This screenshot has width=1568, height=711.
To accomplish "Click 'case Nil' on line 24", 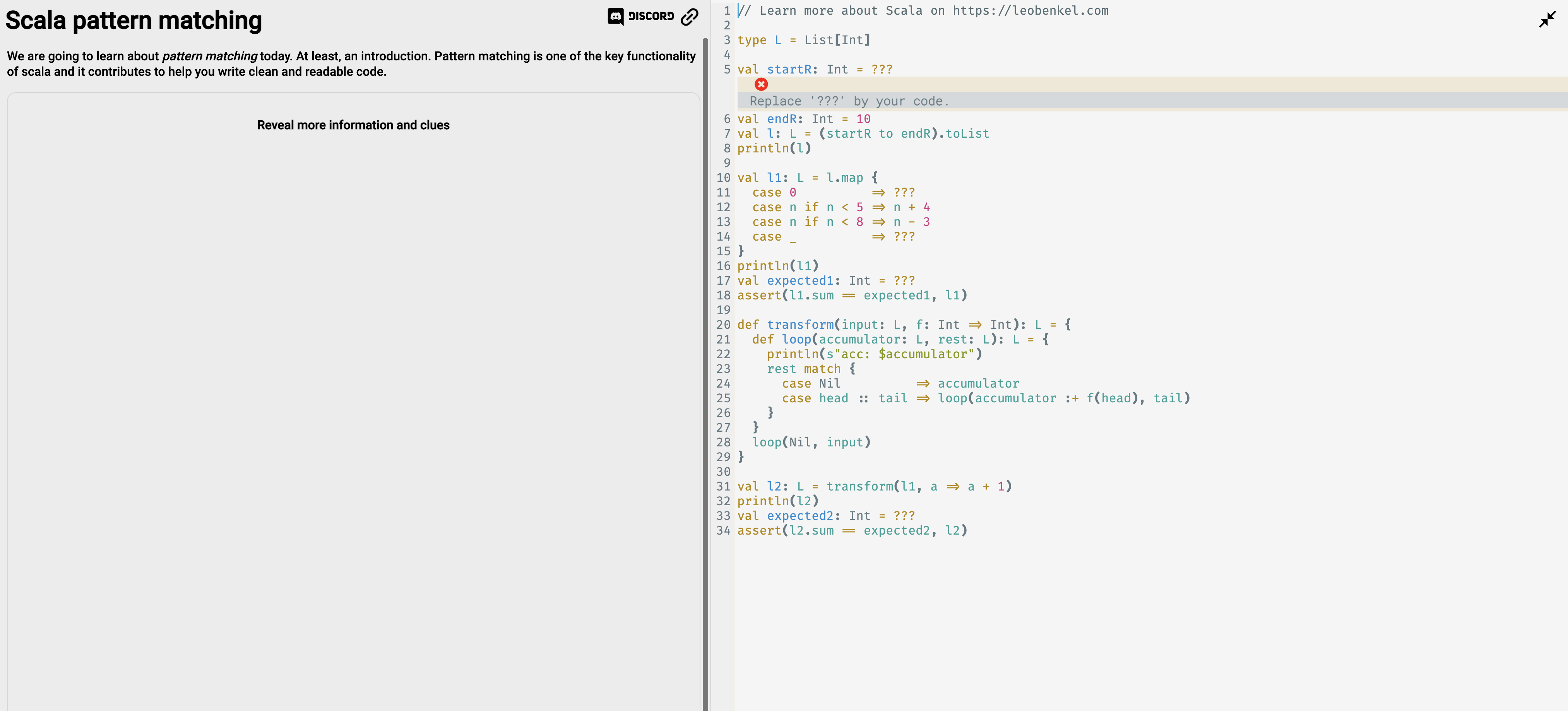I will point(811,383).
